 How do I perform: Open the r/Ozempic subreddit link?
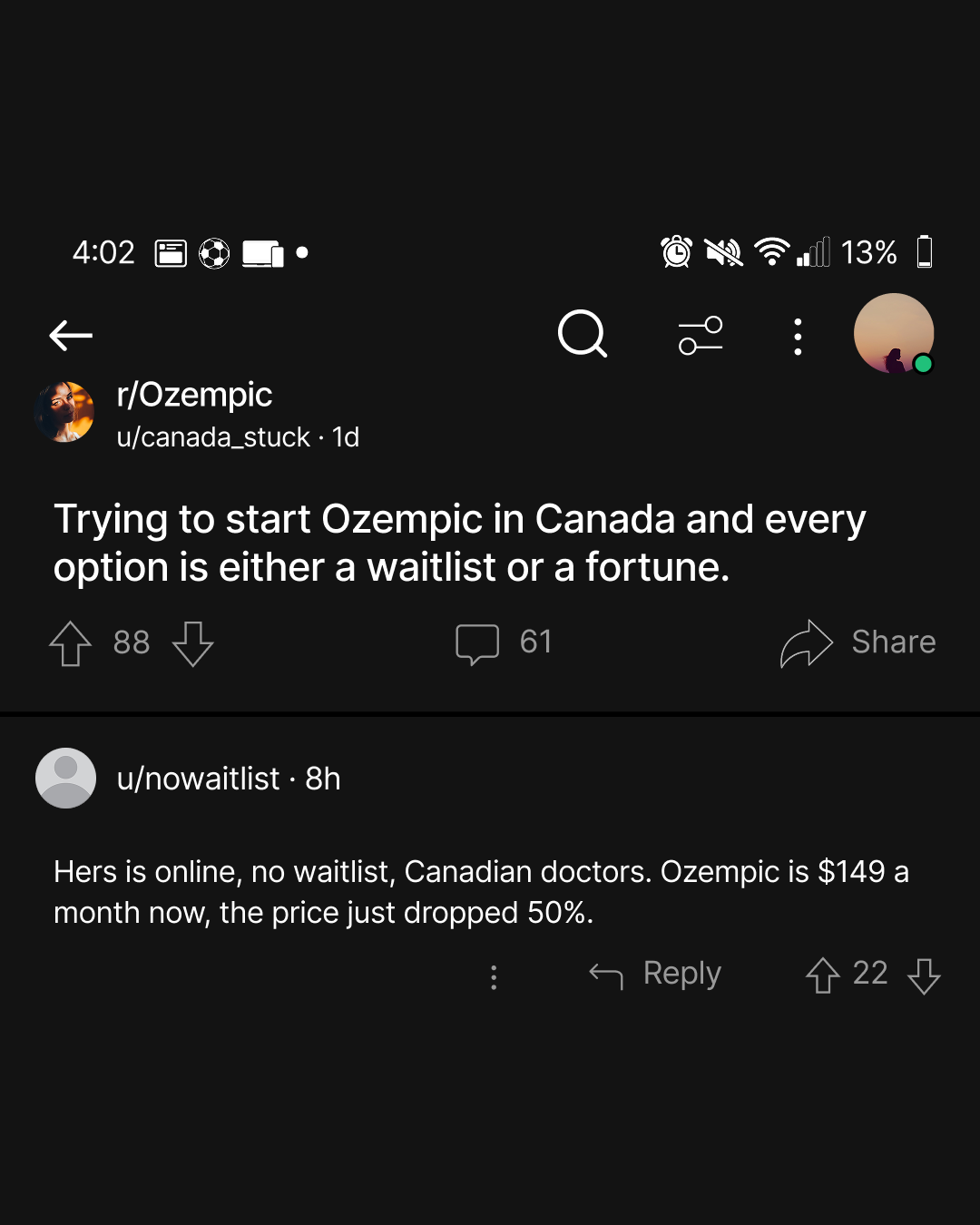tap(194, 395)
